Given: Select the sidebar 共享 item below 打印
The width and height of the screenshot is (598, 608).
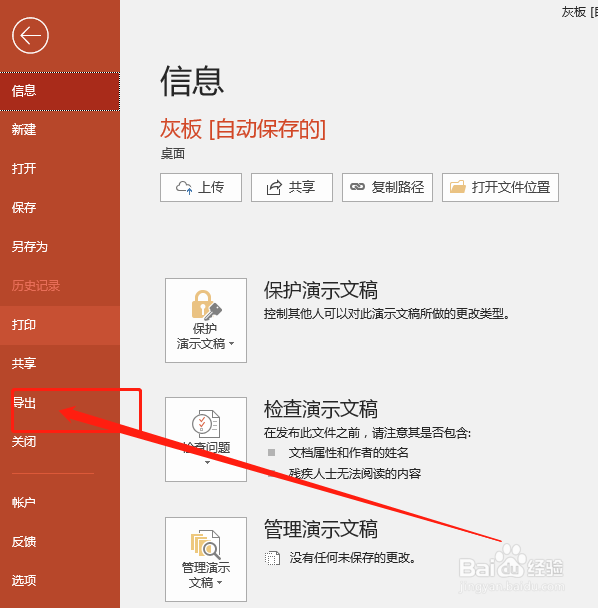Looking at the screenshot, I should point(60,364).
